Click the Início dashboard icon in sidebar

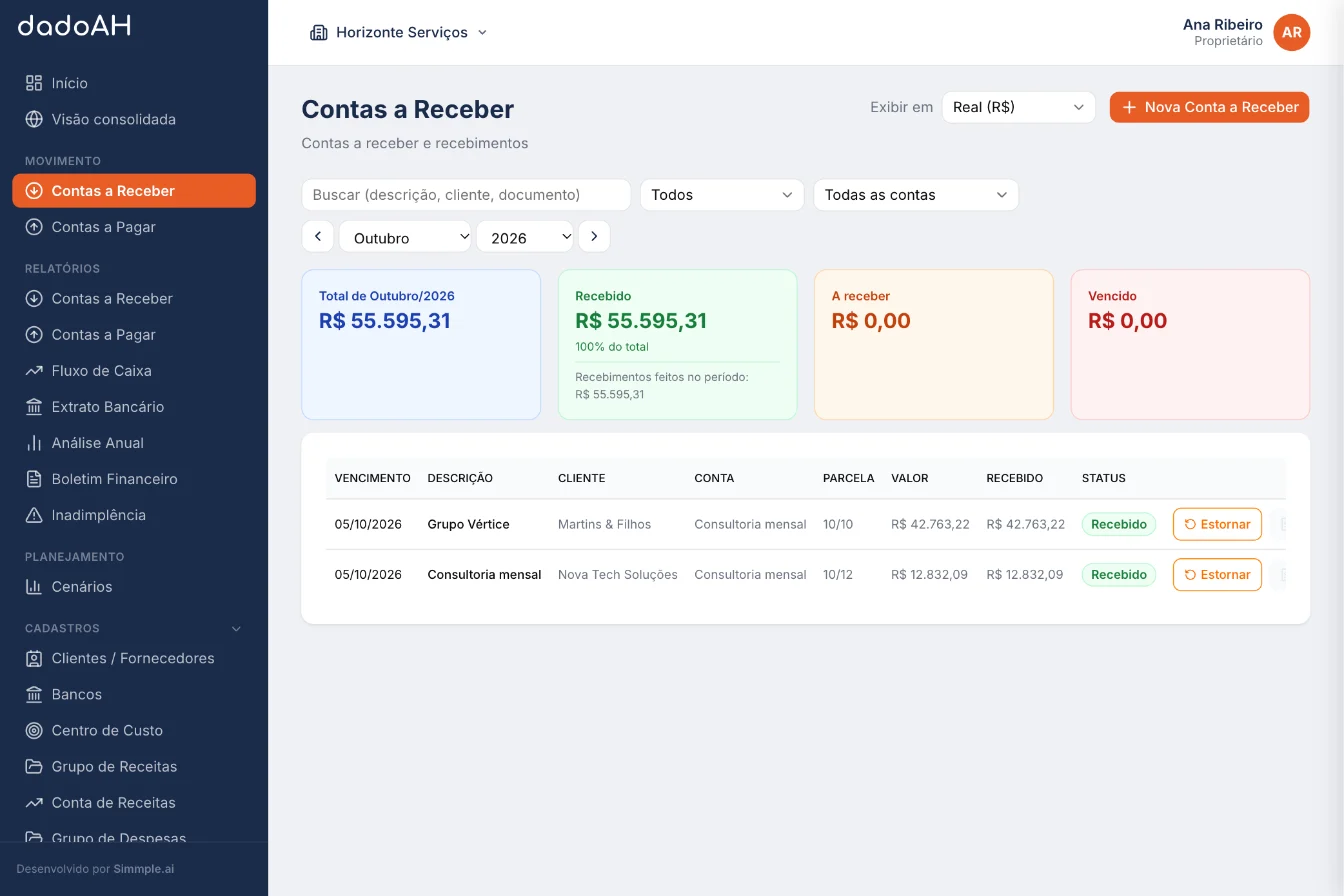(x=34, y=83)
